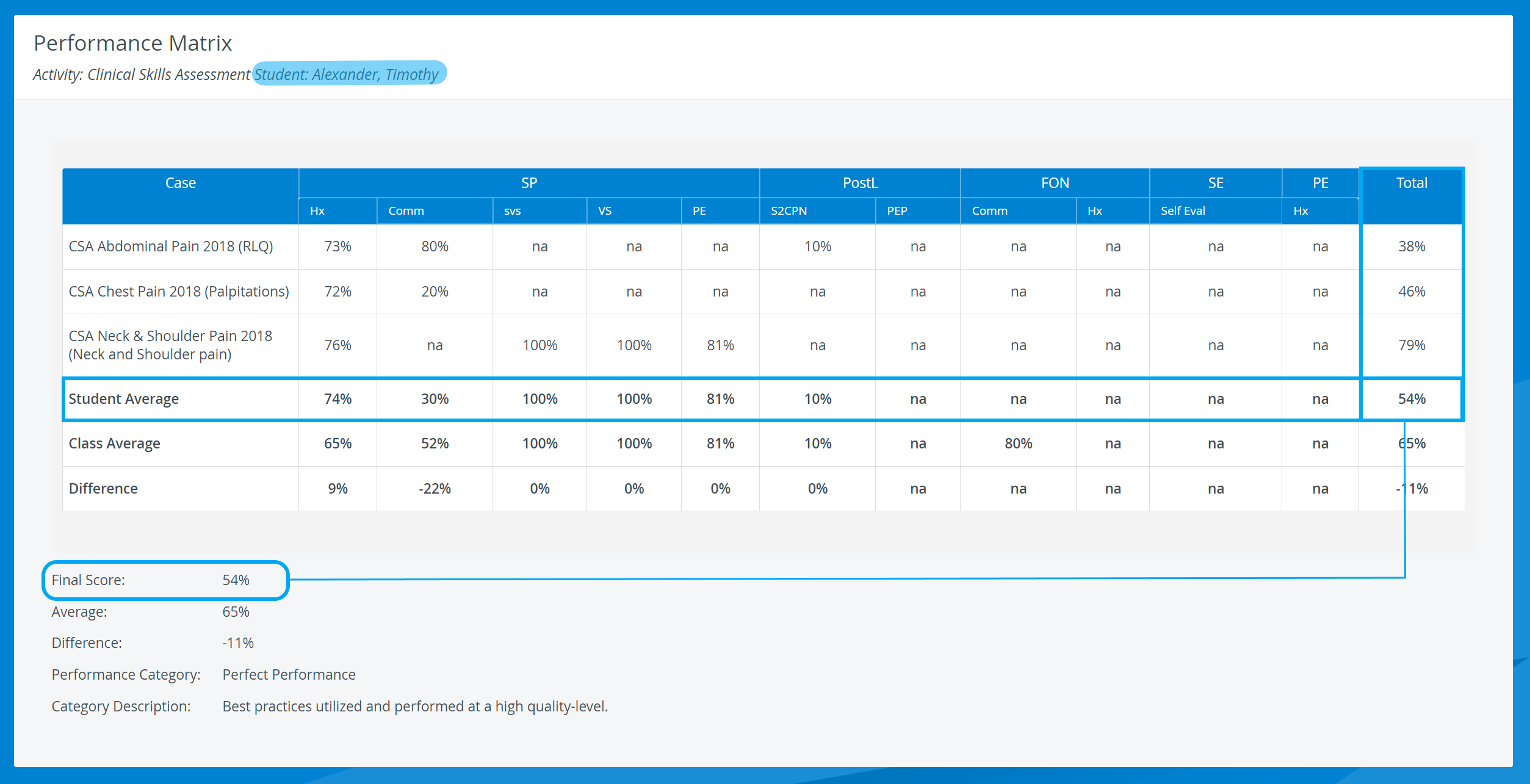The image size is (1530, 784).
Task: Click the SP group column header
Action: click(x=529, y=183)
